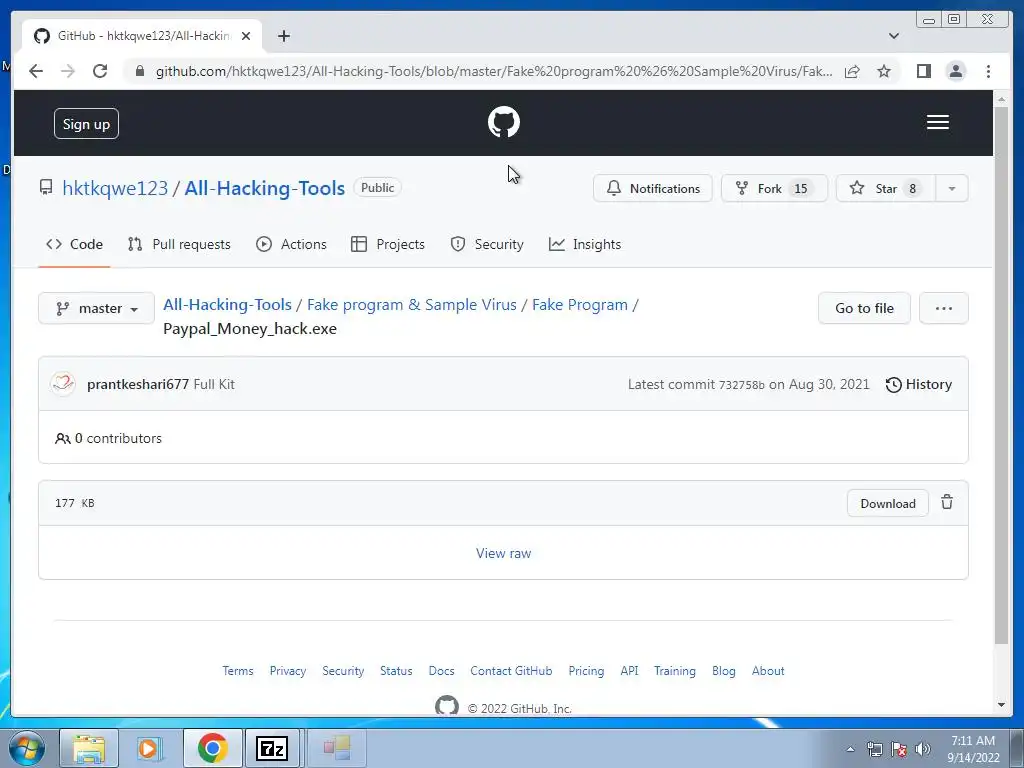The height and width of the screenshot is (768, 1024).
Task: Open the Docs footer link
Action: [441, 671]
